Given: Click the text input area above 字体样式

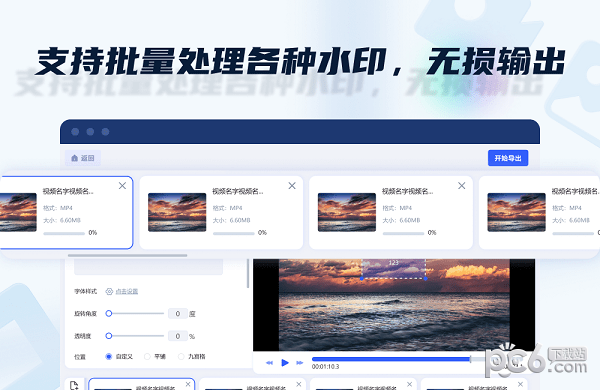Looking at the screenshot, I should (148, 267).
